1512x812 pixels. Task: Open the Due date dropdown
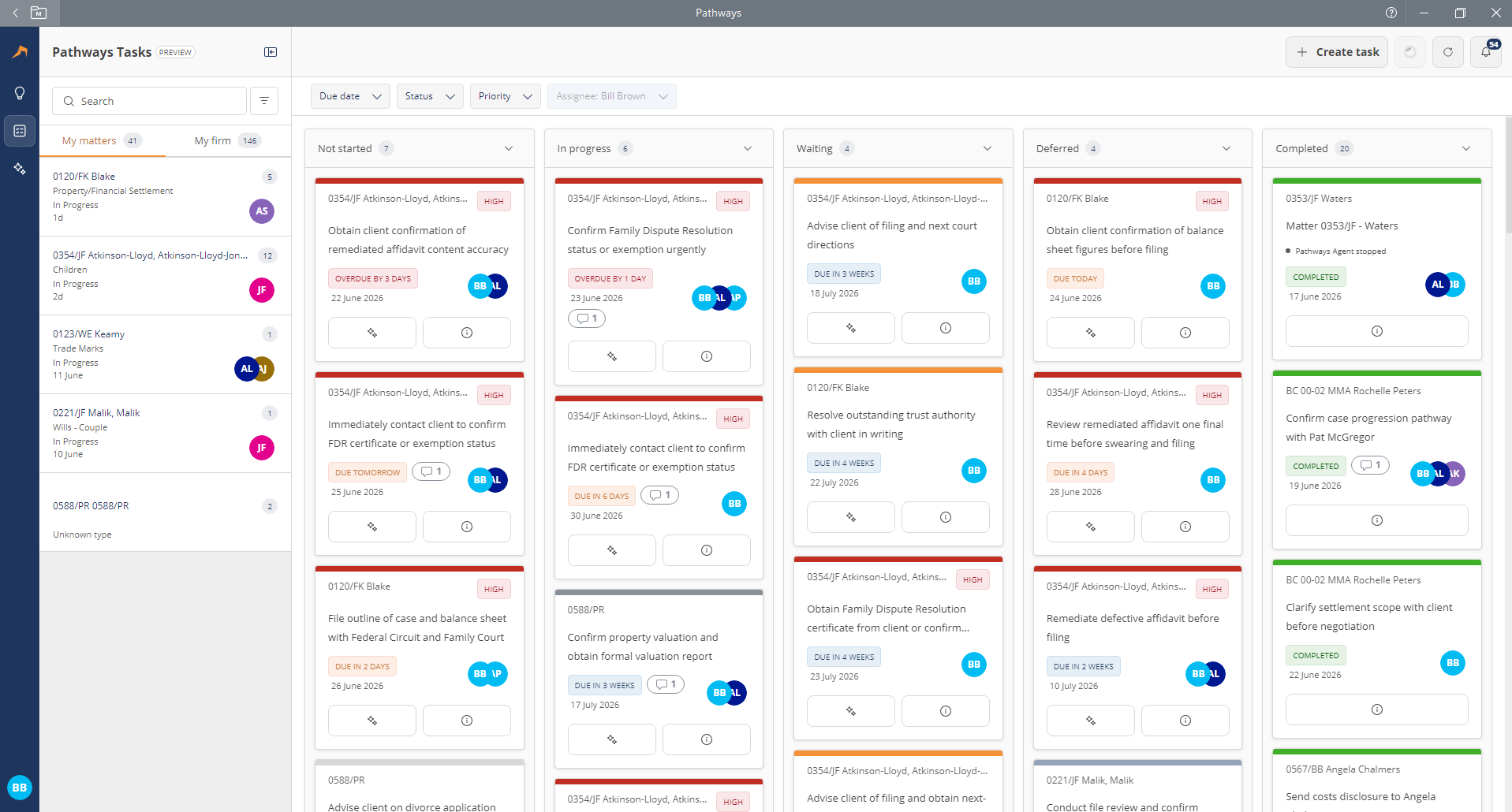tap(350, 96)
